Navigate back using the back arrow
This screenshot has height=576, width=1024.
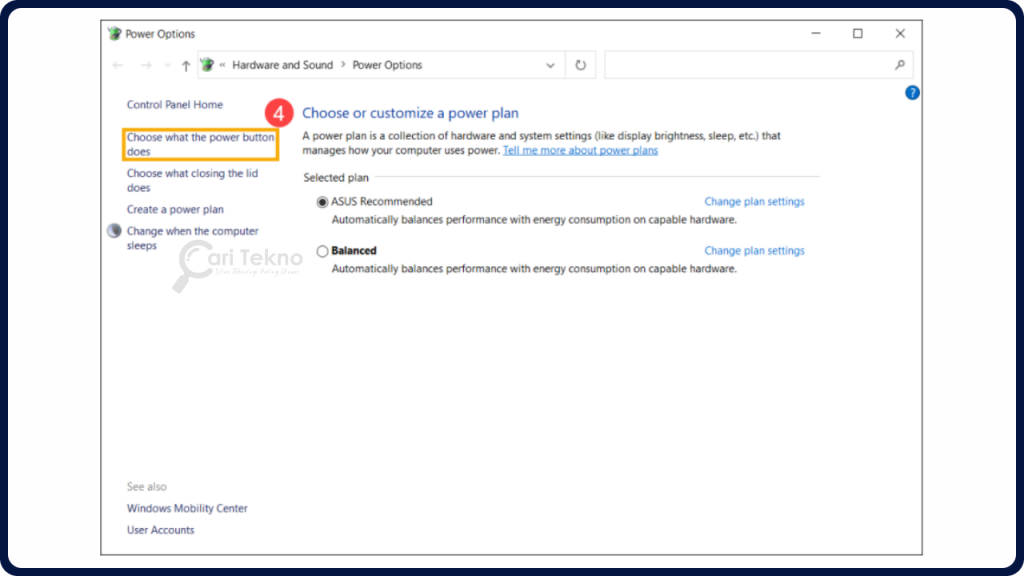pos(117,64)
